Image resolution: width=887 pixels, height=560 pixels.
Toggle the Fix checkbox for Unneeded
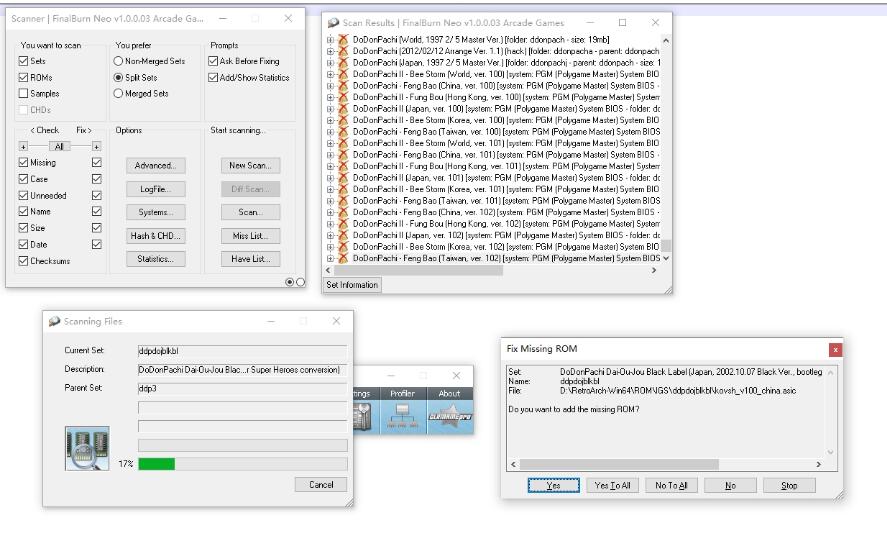click(x=97, y=195)
